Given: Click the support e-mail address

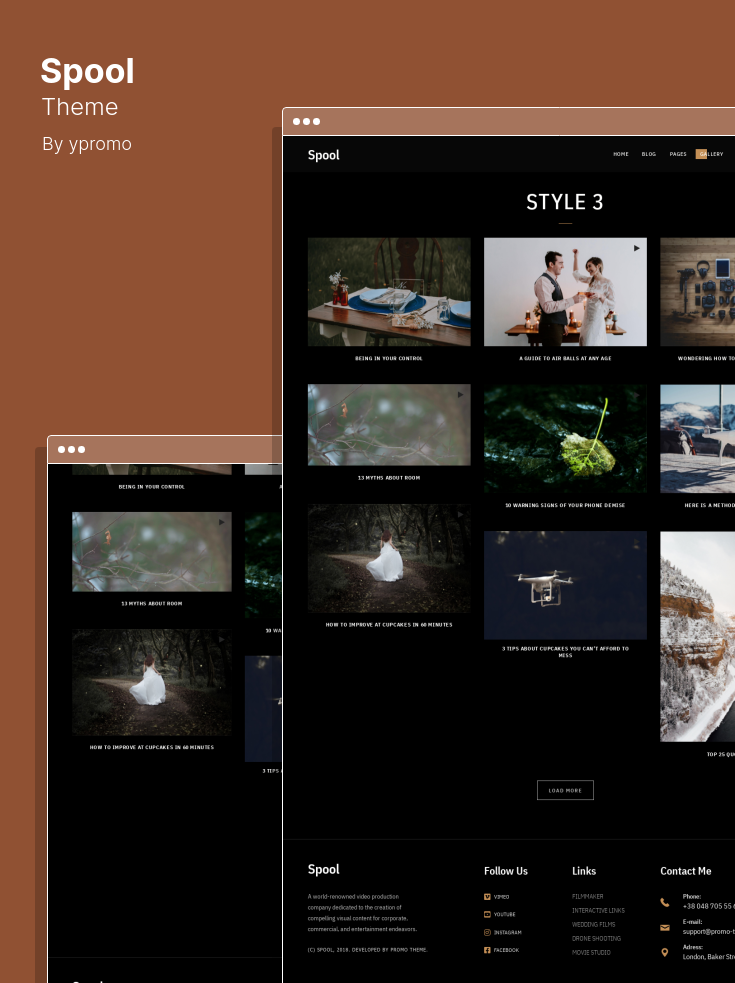Looking at the screenshot, I should pyautogui.click(x=709, y=932).
